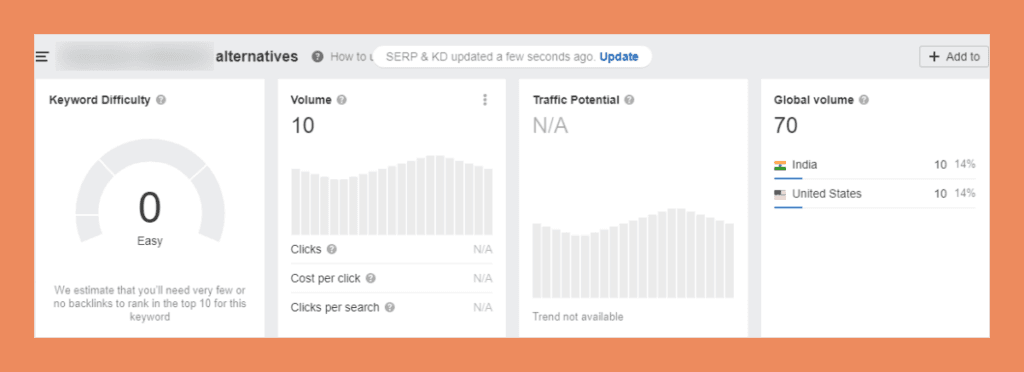The height and width of the screenshot is (372, 1024).
Task: Click the backlinks estimate description text
Action: (150, 303)
